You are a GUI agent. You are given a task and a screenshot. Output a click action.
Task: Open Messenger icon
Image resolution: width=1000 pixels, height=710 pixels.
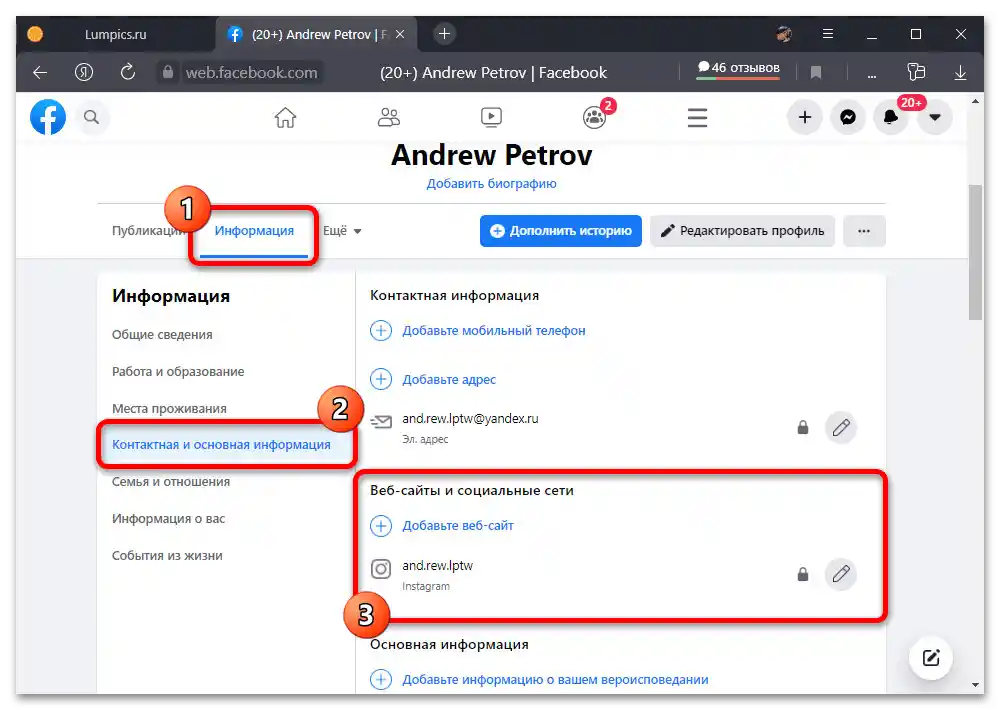tap(848, 117)
